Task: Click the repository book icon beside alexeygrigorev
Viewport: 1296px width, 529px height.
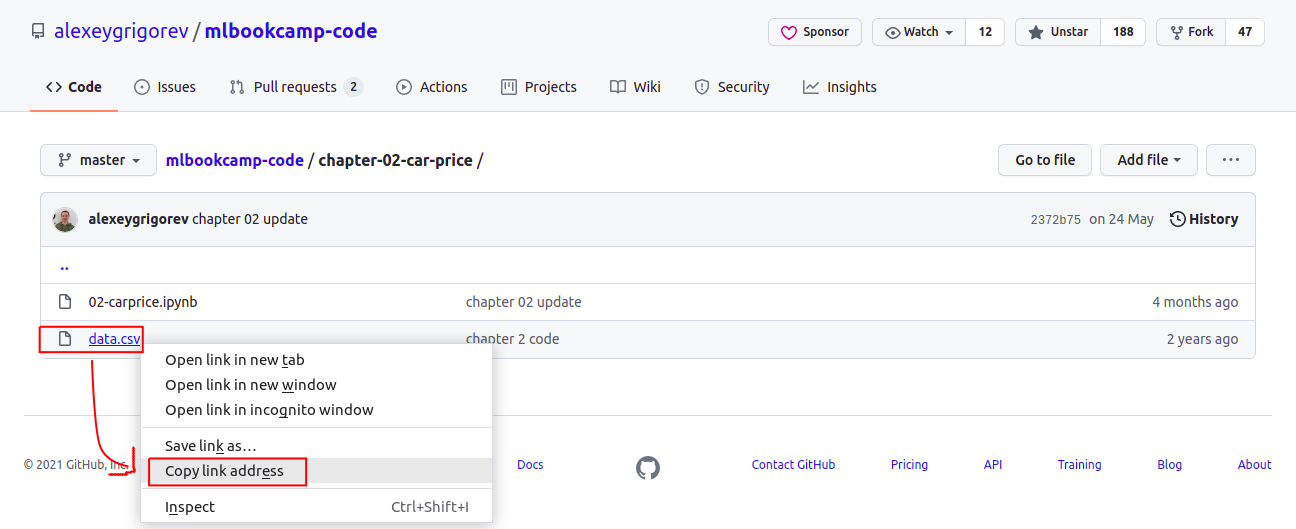Action: pyautogui.click(x=38, y=31)
